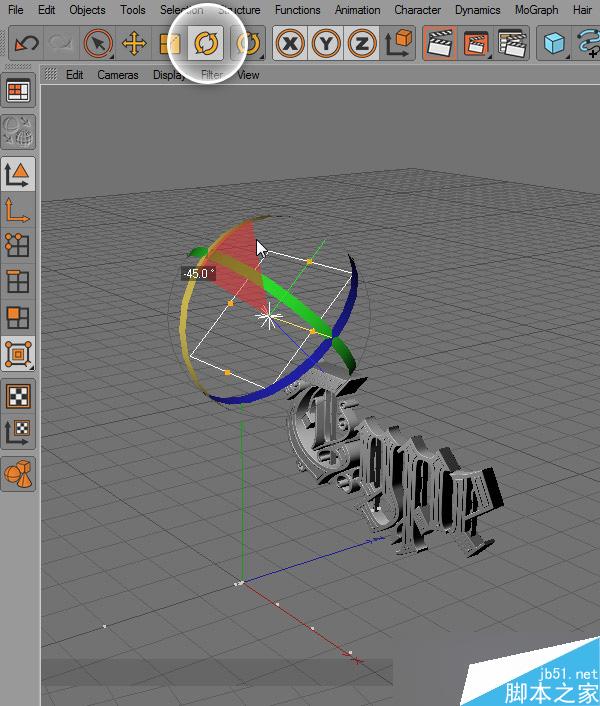600x706 pixels.
Task: Toggle Y axis lock
Action: tap(326, 44)
